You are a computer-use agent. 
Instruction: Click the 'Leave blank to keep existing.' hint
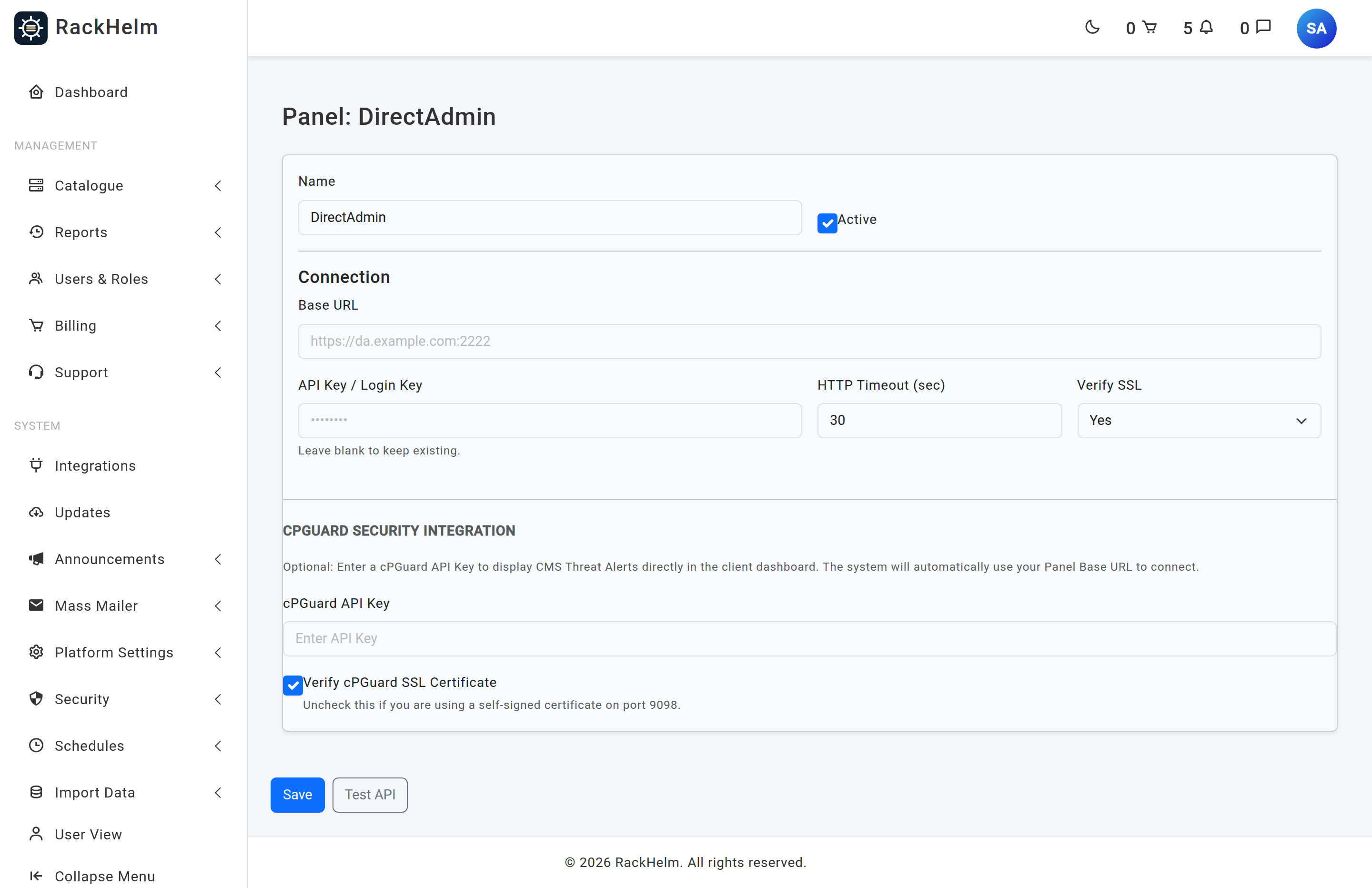379,450
